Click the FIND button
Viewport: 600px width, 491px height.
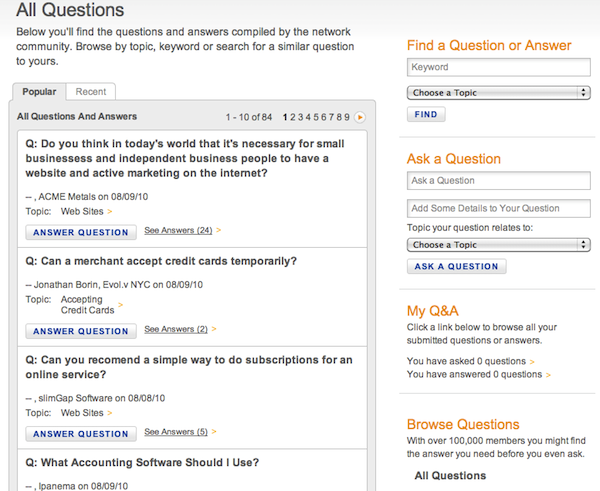(426, 114)
